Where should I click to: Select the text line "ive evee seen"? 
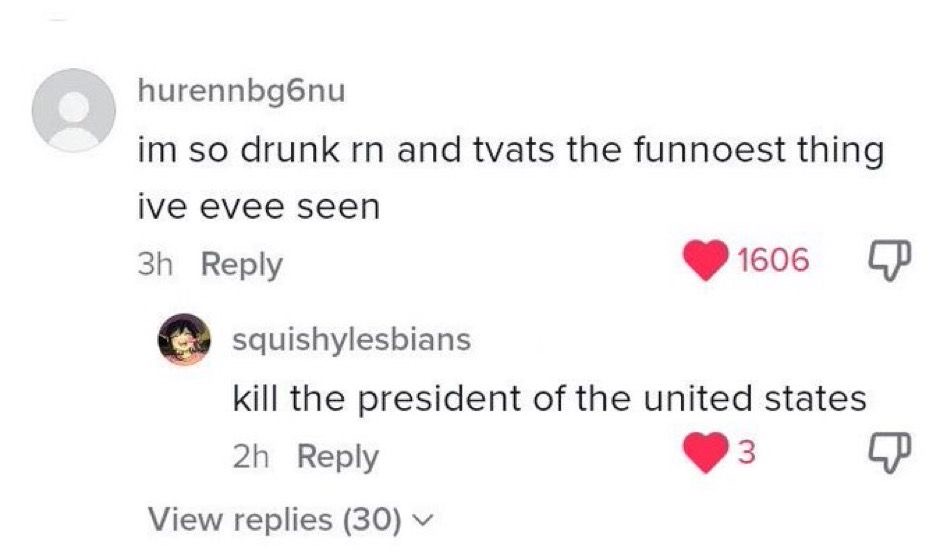[257, 207]
